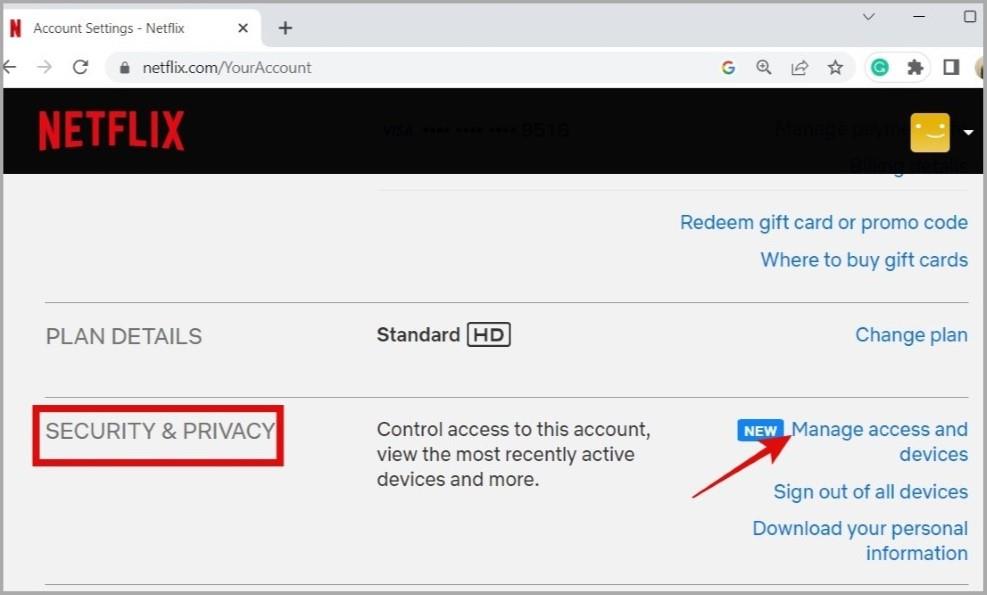This screenshot has height=595, width=987.
Task: Reload the page with refresh icon
Action: click(x=81, y=67)
